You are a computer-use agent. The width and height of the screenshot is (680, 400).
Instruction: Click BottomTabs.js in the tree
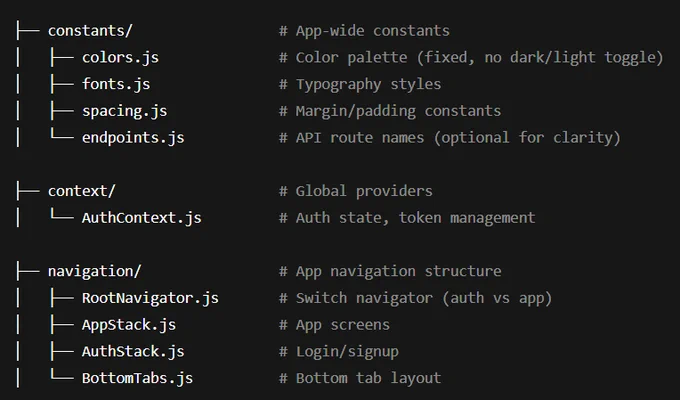[137, 378]
